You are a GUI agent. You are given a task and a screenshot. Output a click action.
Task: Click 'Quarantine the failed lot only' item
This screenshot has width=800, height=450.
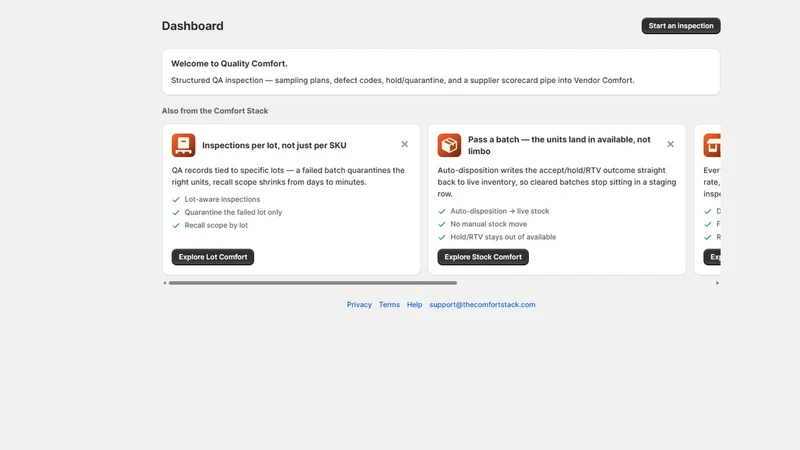pos(233,212)
